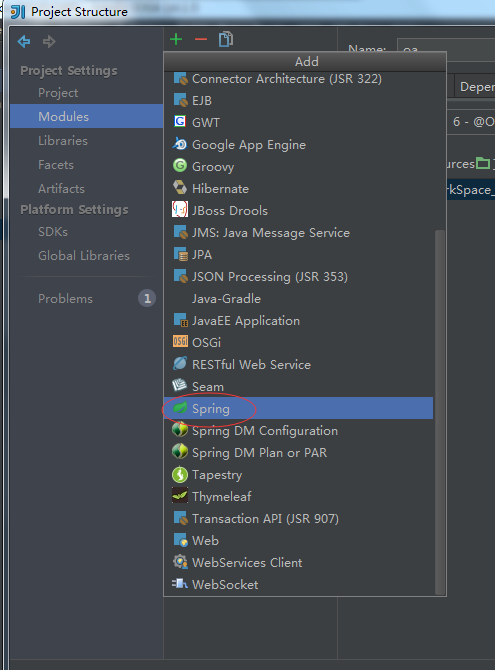495x670 pixels.
Task: Click the JMS: Java Message Service icon
Action: [x=180, y=232]
